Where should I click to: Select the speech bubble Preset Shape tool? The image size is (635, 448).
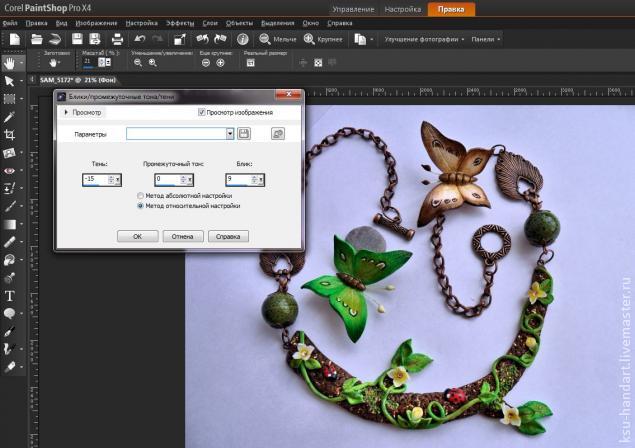[x=9, y=313]
